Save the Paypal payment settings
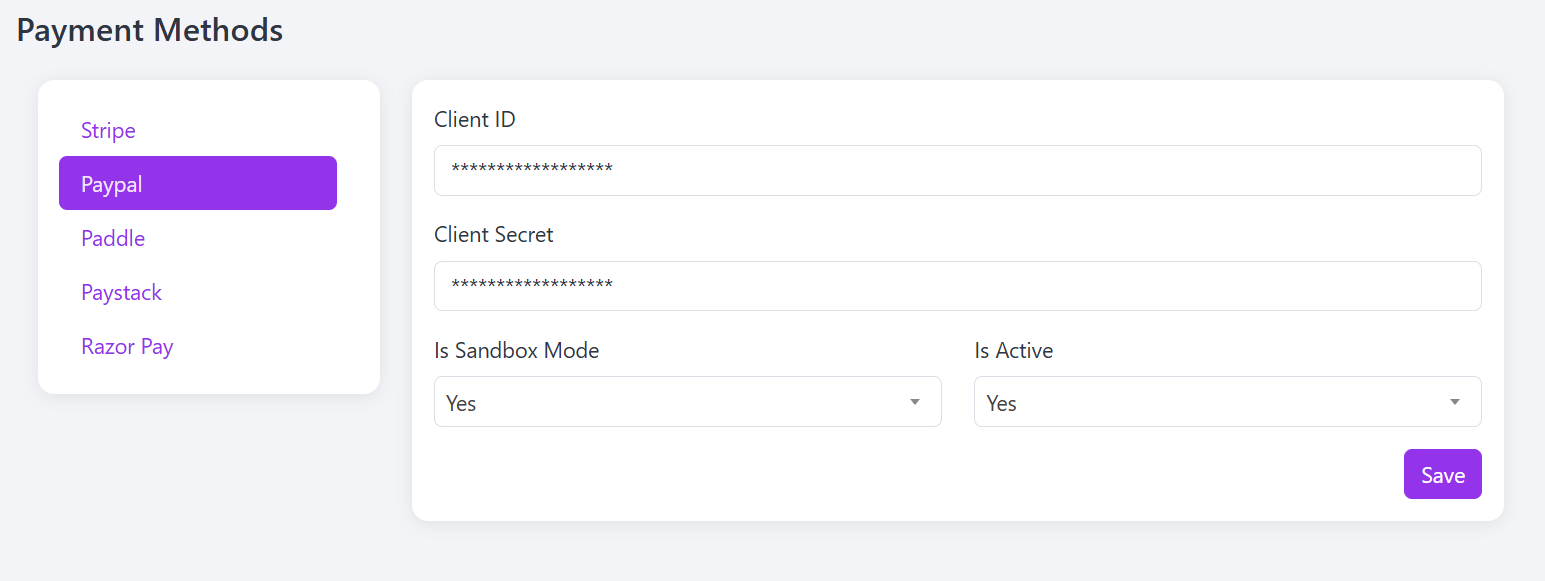 coord(1442,474)
